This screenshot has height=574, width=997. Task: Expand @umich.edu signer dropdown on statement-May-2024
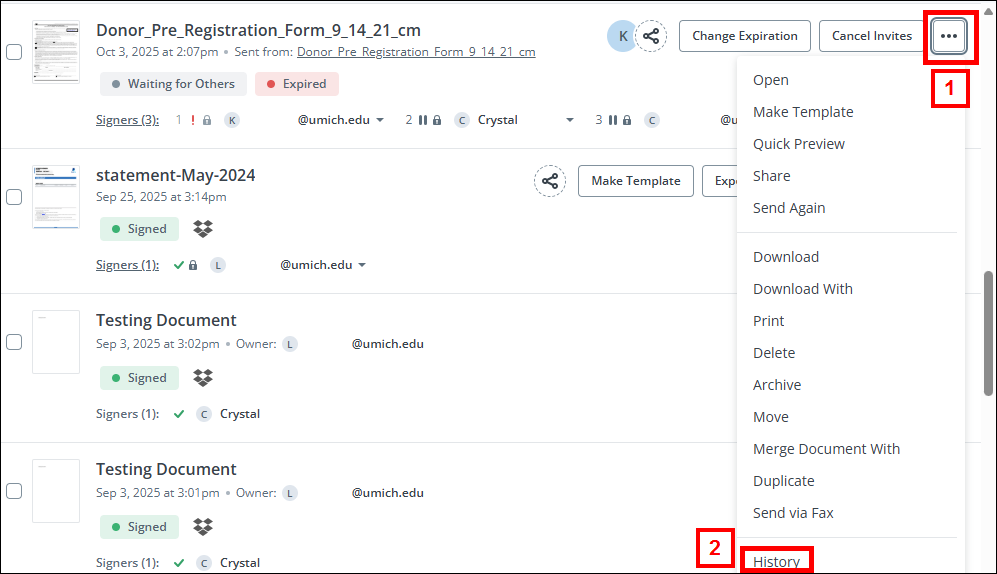(362, 265)
